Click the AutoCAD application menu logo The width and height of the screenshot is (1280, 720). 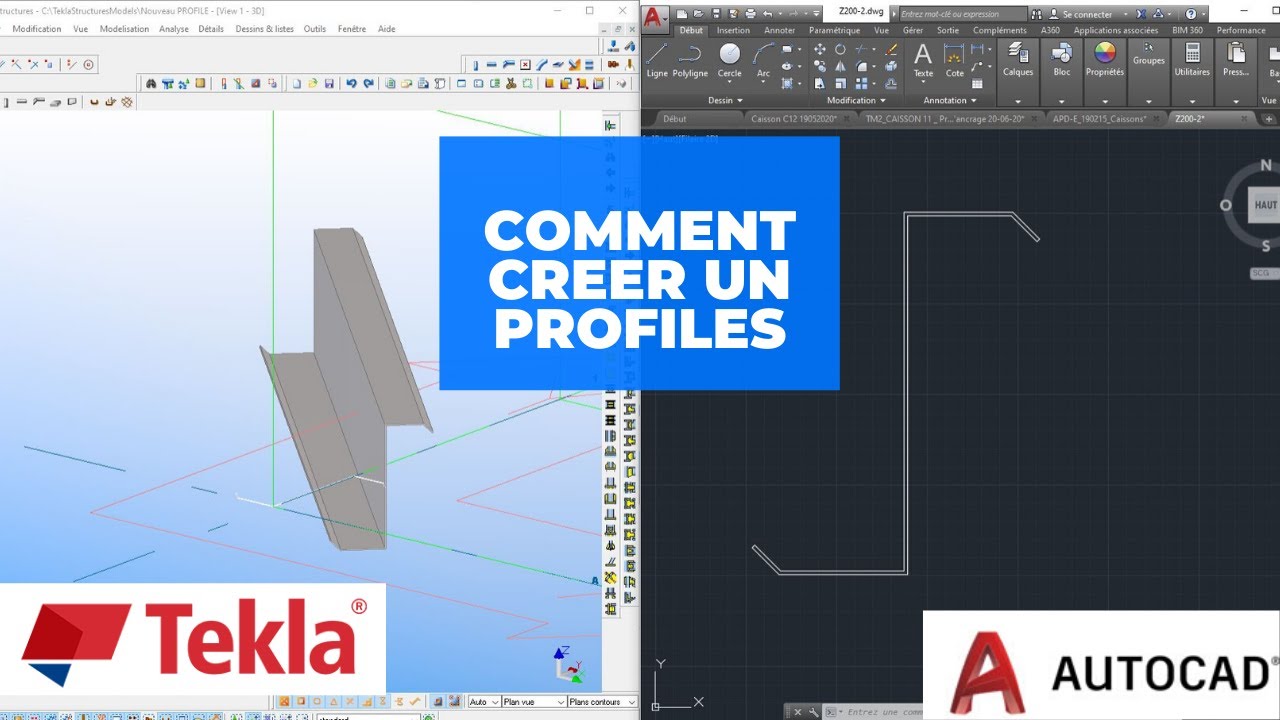[x=654, y=17]
